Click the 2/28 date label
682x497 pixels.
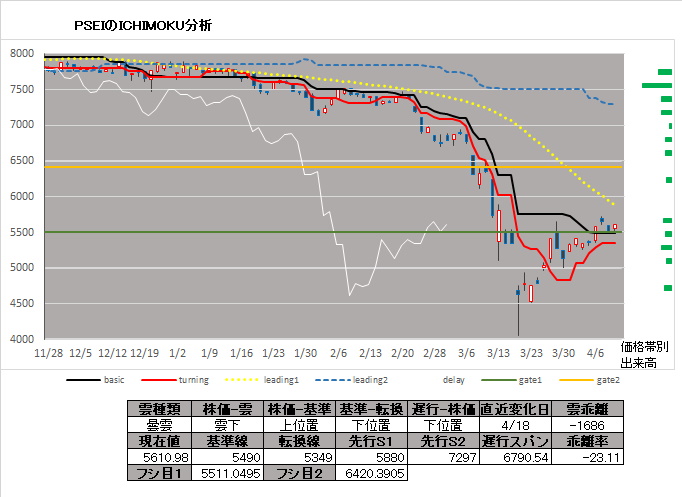click(435, 353)
